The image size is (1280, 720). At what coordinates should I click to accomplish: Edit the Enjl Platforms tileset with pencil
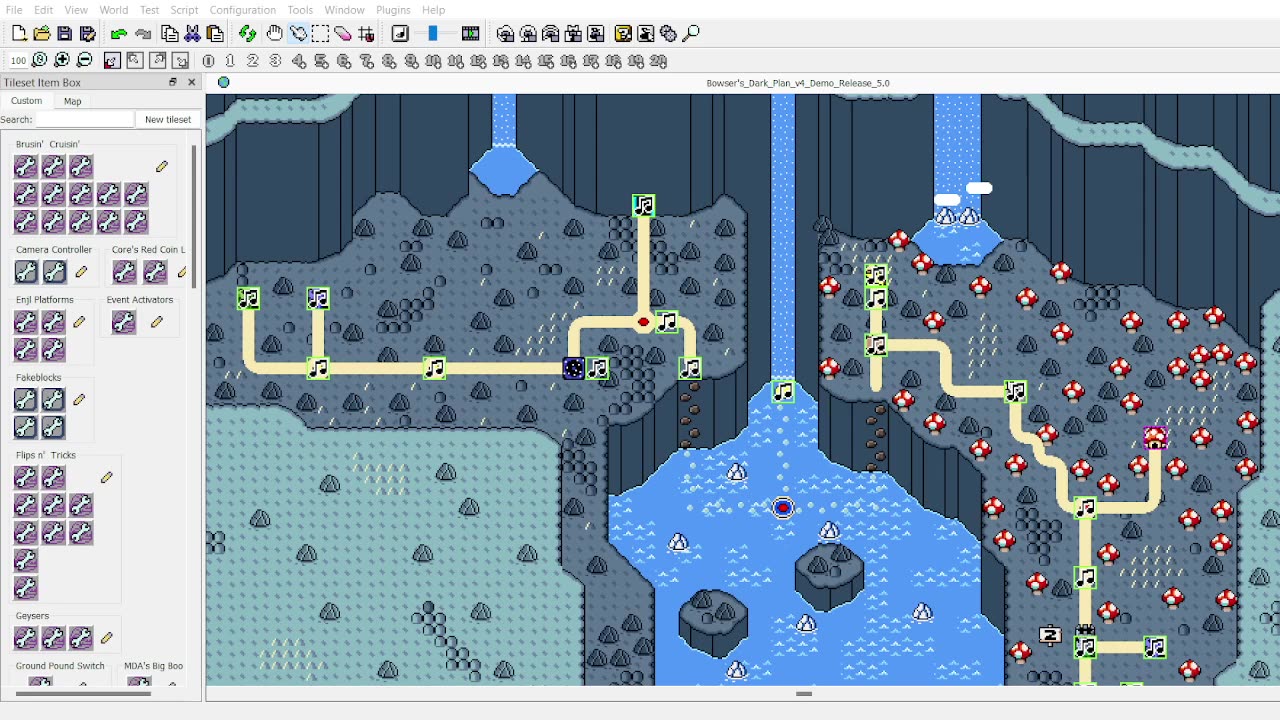(x=79, y=322)
